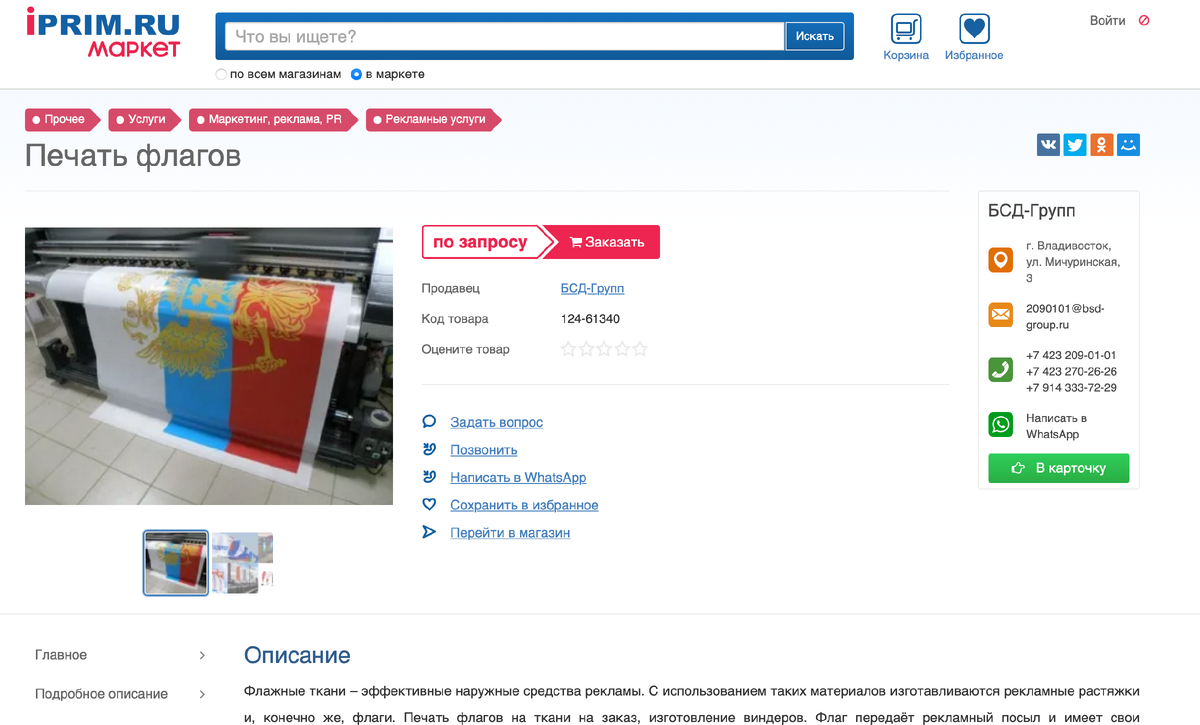This screenshot has width=1200, height=725.
Task: Click the БСД-Групп seller card title
Action: coord(1031,210)
